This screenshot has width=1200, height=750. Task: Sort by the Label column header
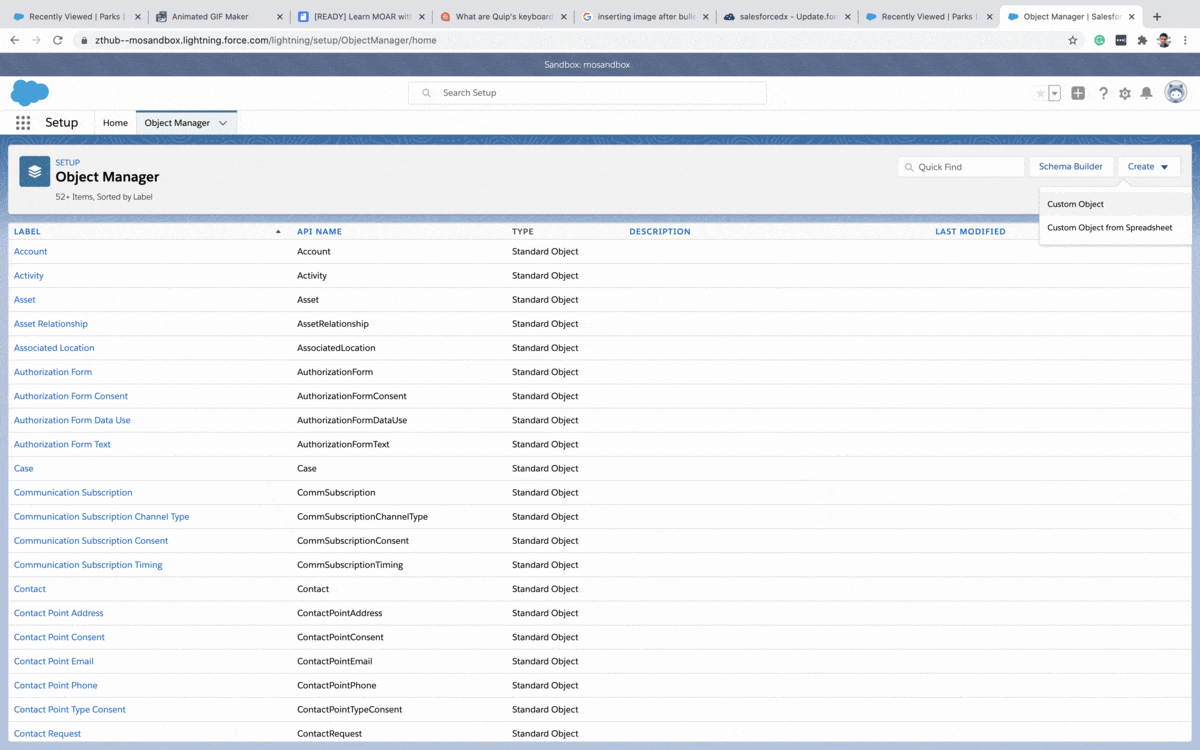[x=27, y=231]
